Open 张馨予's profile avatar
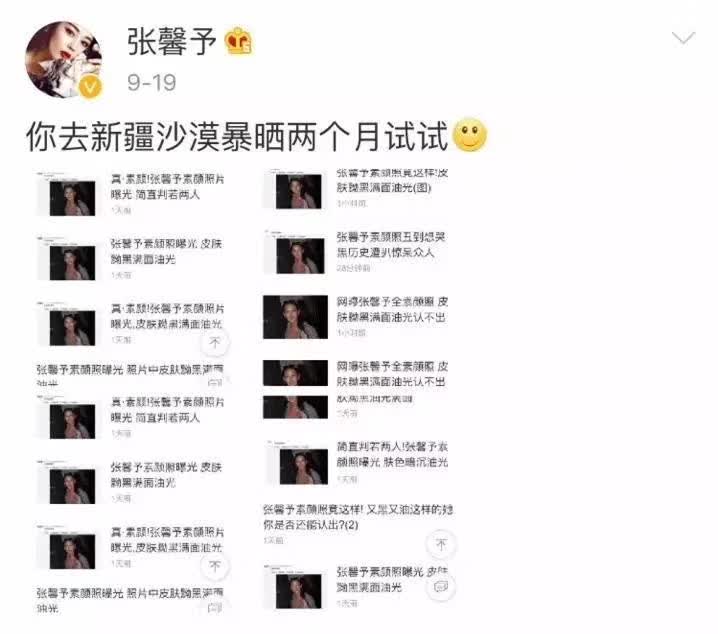 [64, 60]
